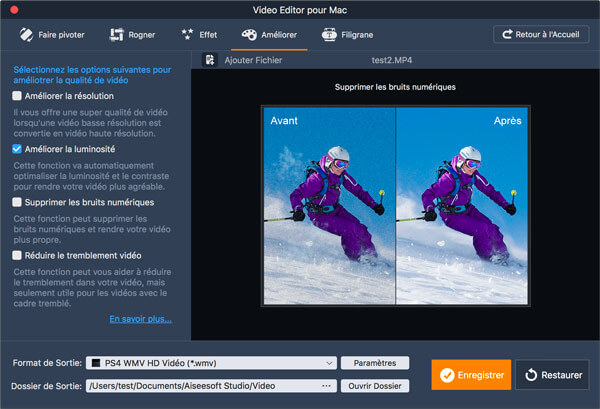
Task: Click the 'Sélectionnez les options suivantes' heading
Action: pyautogui.click(x=92, y=75)
